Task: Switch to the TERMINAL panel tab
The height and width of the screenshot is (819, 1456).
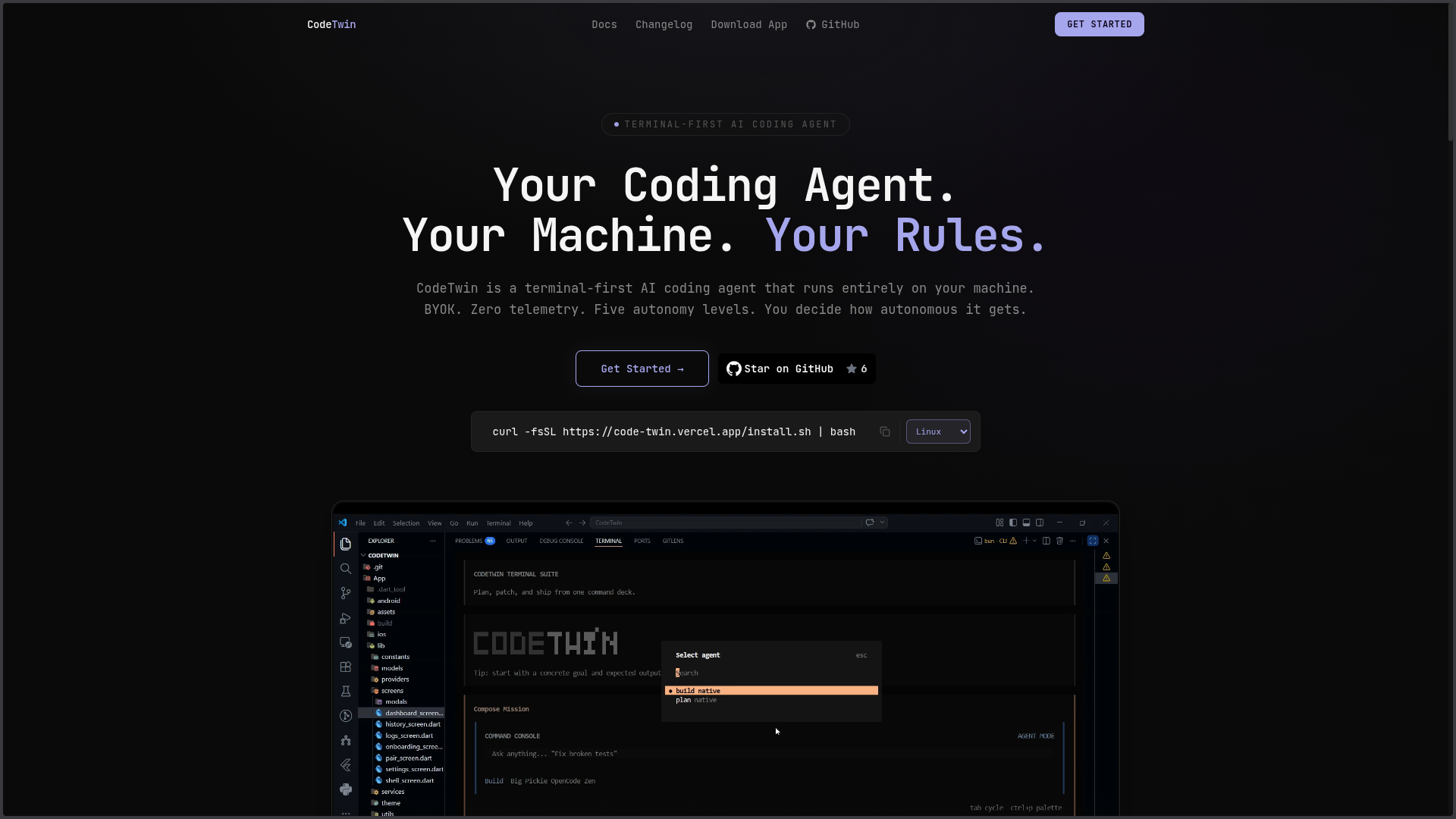Action: tap(608, 541)
